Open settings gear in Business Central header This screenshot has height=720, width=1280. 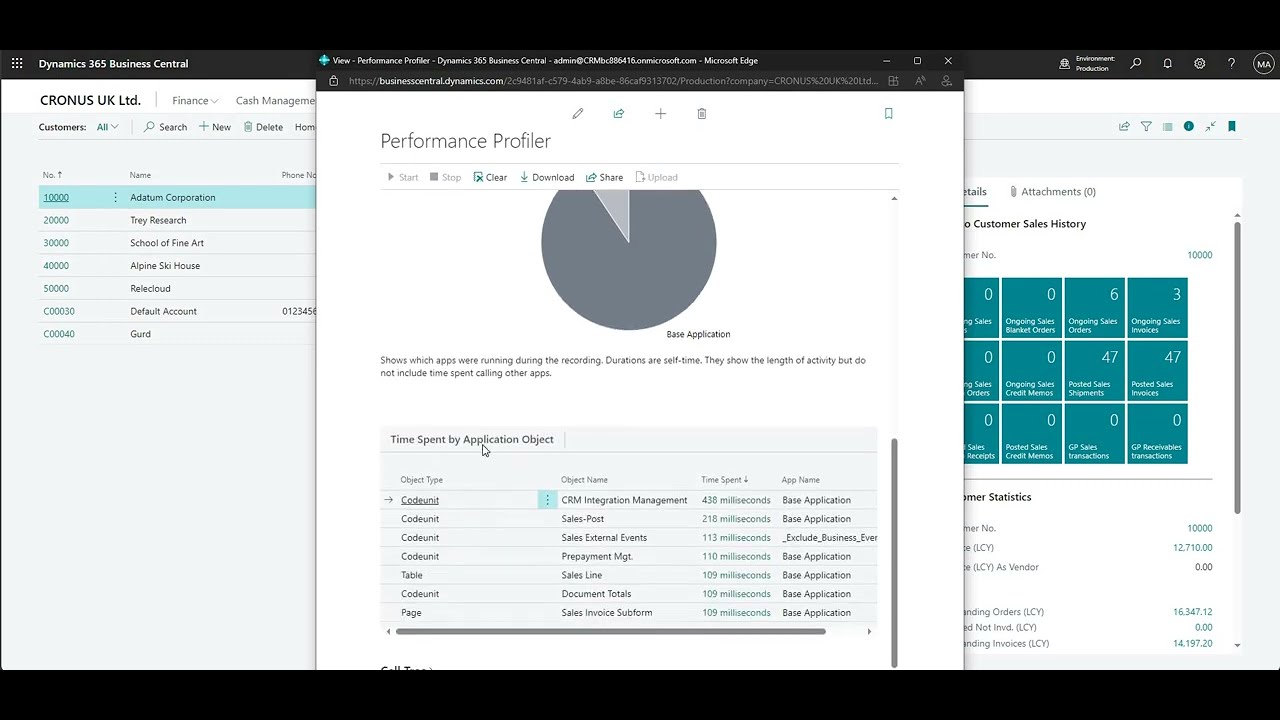coord(1199,63)
